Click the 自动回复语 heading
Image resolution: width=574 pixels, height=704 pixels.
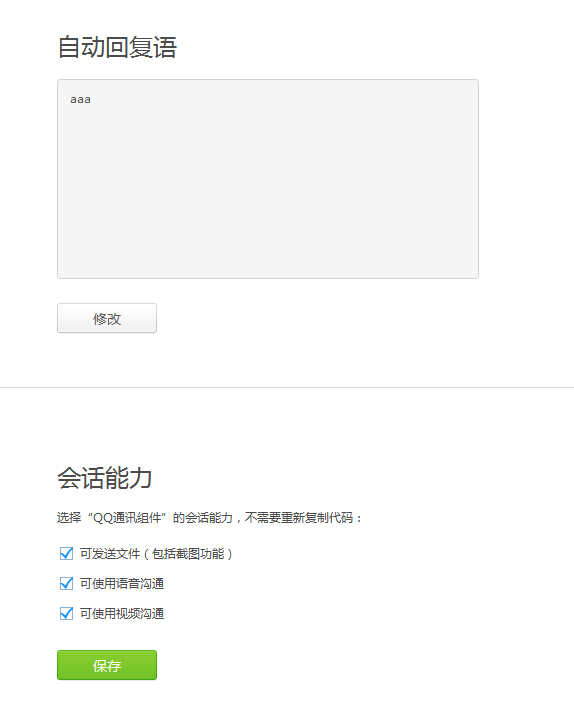point(118,47)
